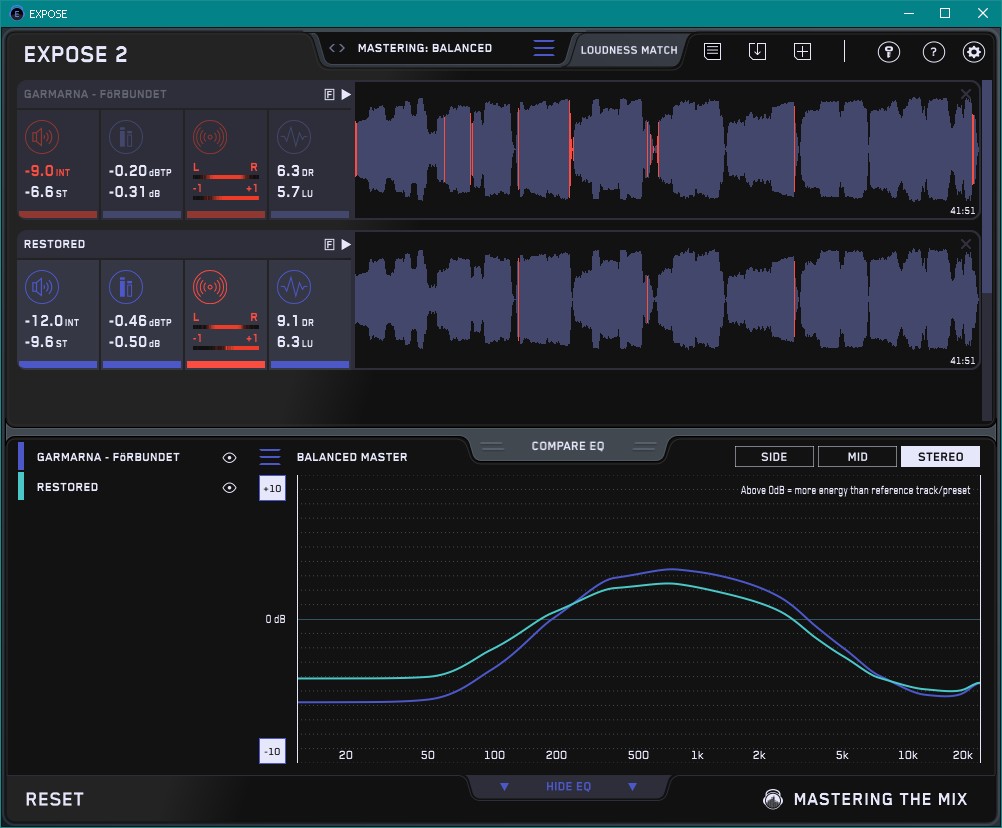Viewport: 1002px width, 828px height.
Task: Click the dynamic range waveform icon on the Garmarna track
Action: (293, 138)
